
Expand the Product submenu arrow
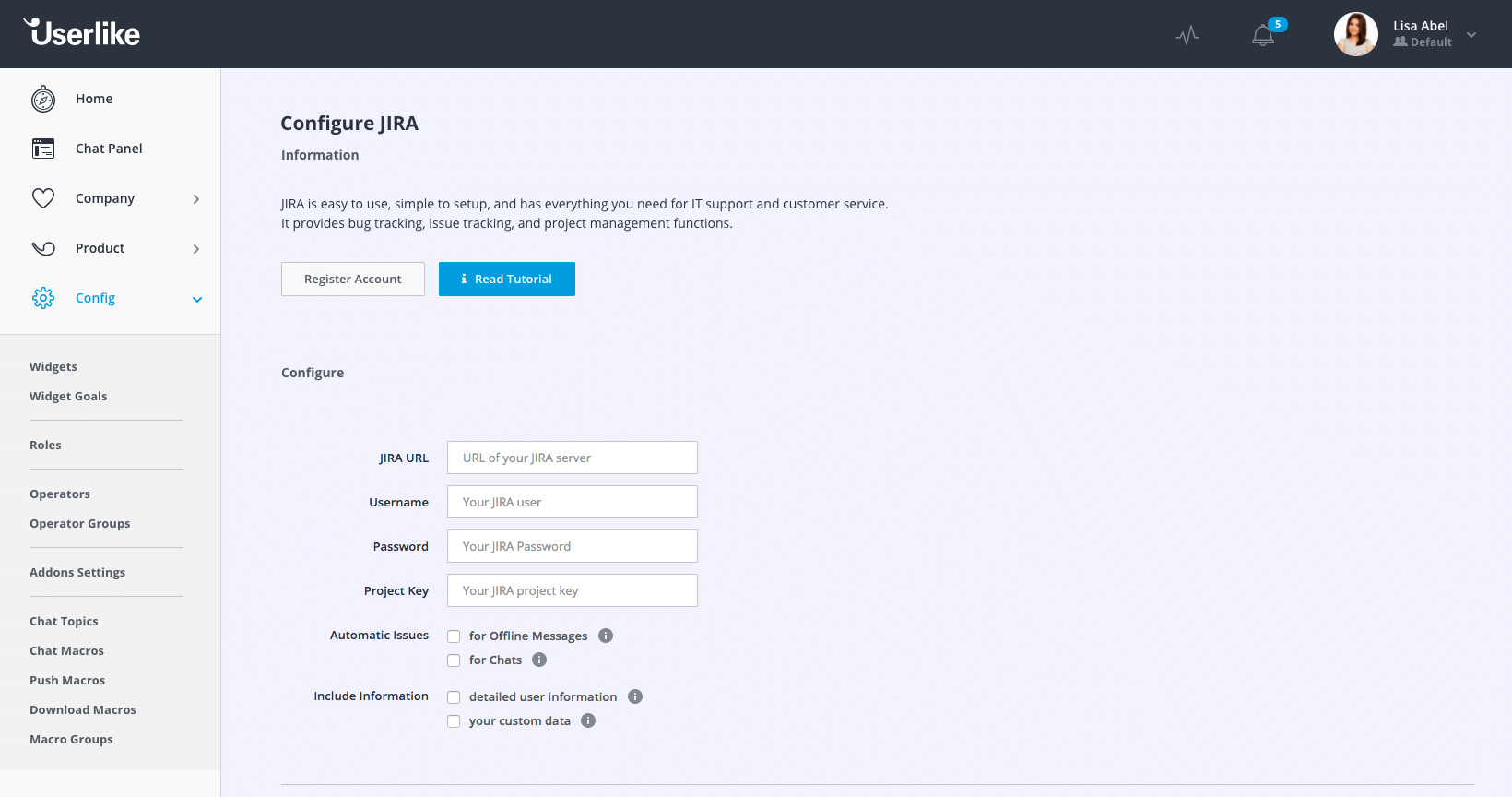tap(196, 249)
